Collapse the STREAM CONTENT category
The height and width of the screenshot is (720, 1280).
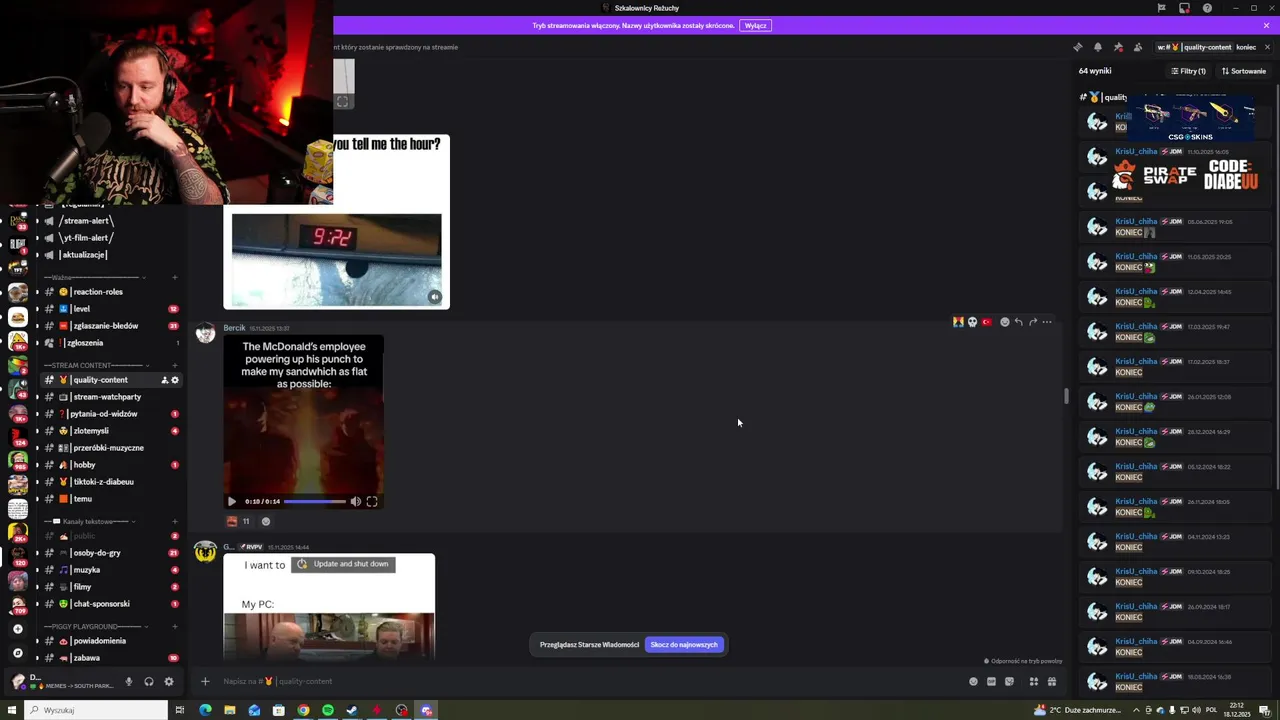click(97, 365)
